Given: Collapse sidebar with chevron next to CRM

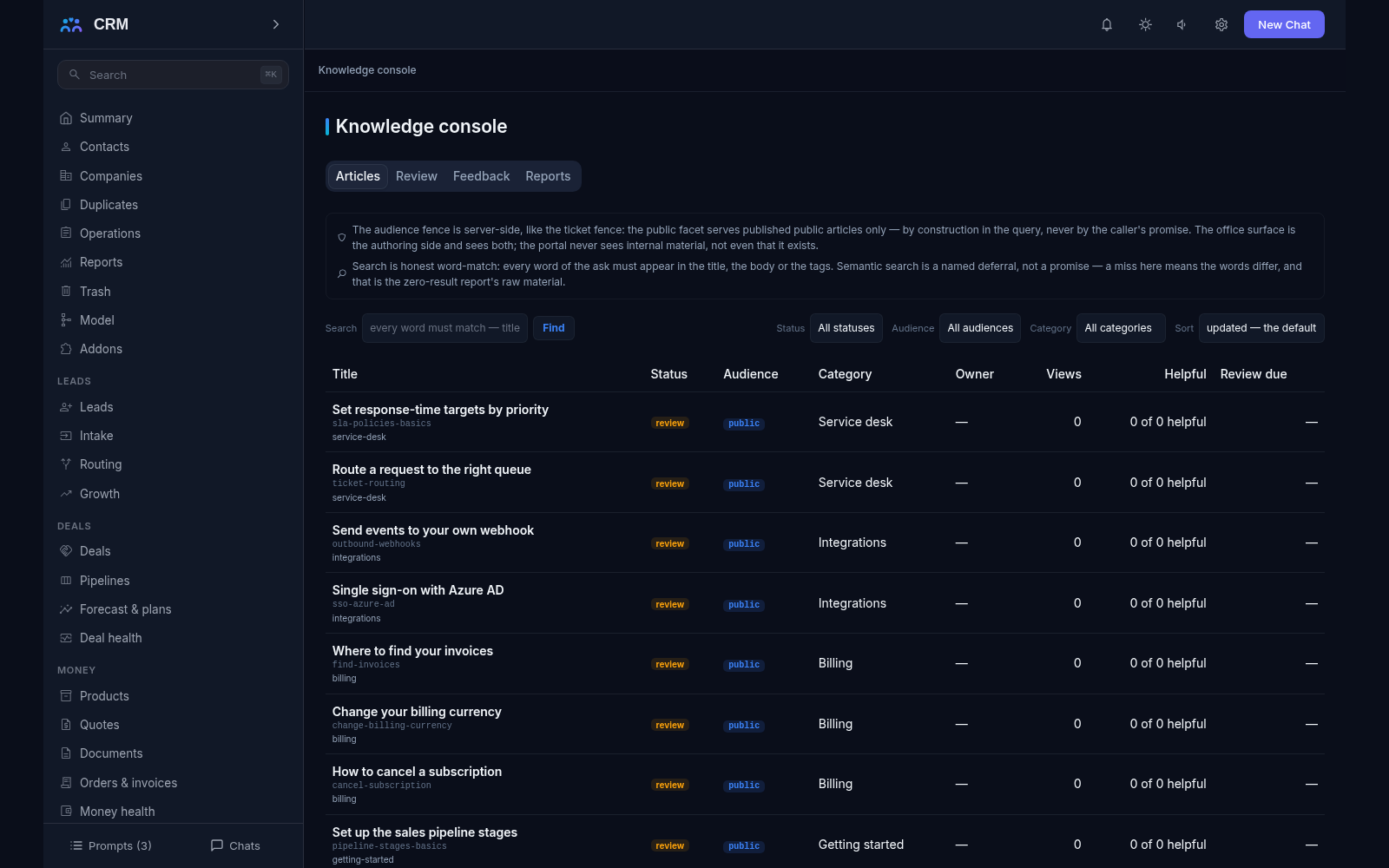Looking at the screenshot, I should coord(276,24).
